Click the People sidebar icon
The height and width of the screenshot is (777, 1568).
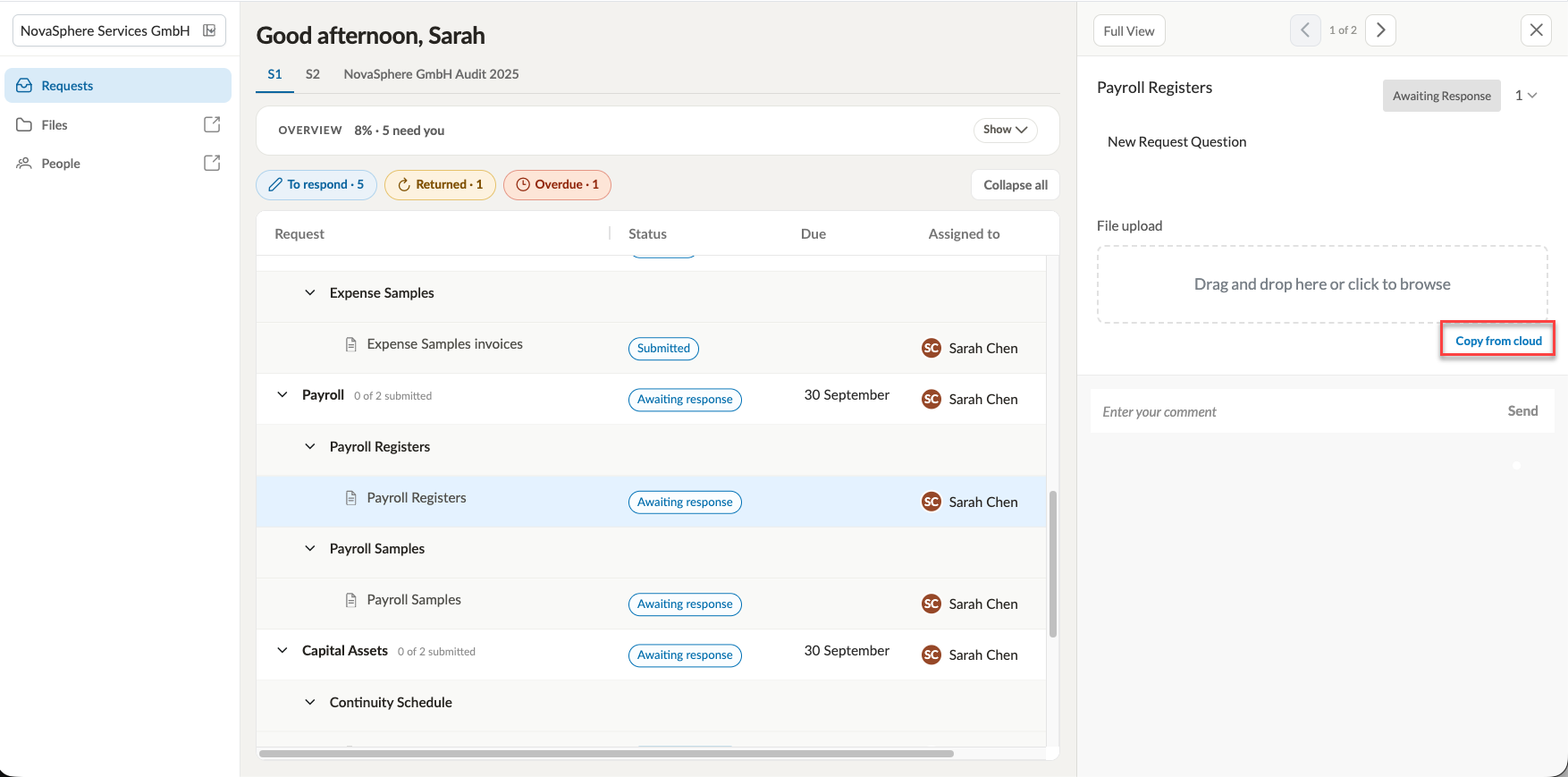(x=24, y=164)
